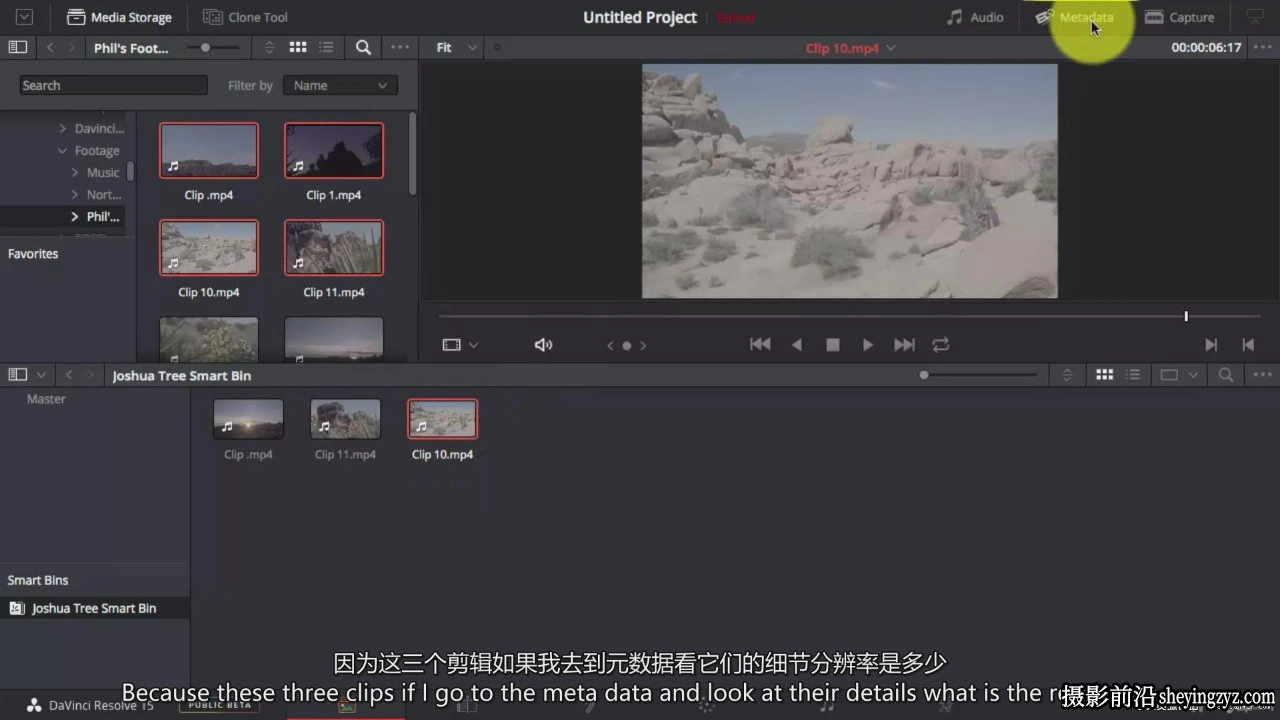The height and width of the screenshot is (720, 1280).
Task: Select the Phil'... folder in the tree
Action: point(102,216)
